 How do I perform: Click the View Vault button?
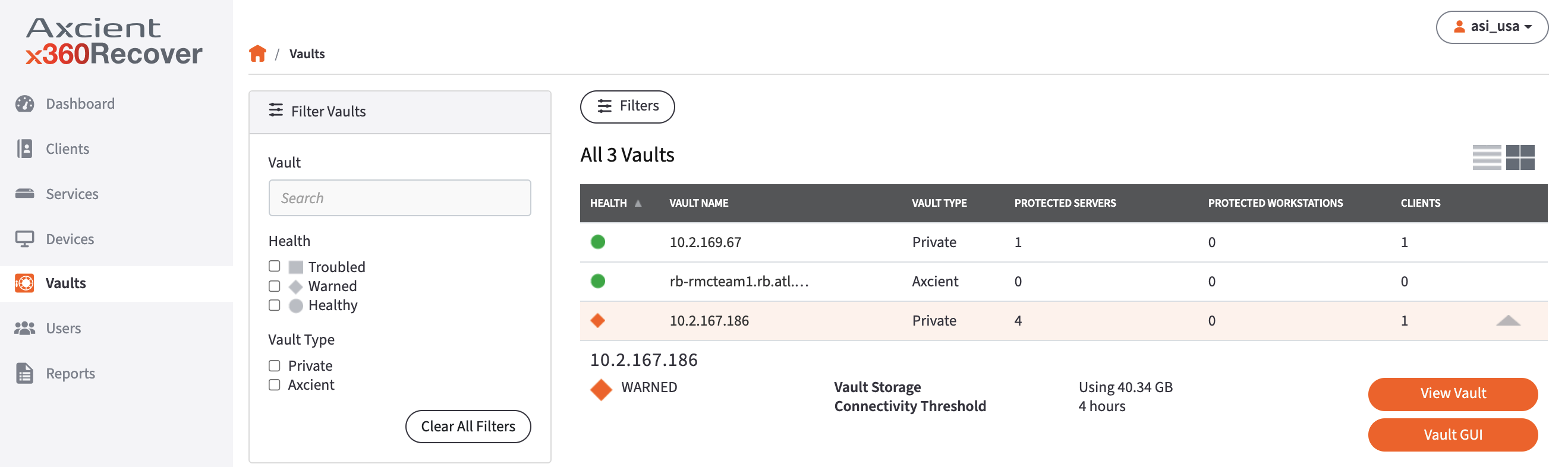(1452, 394)
